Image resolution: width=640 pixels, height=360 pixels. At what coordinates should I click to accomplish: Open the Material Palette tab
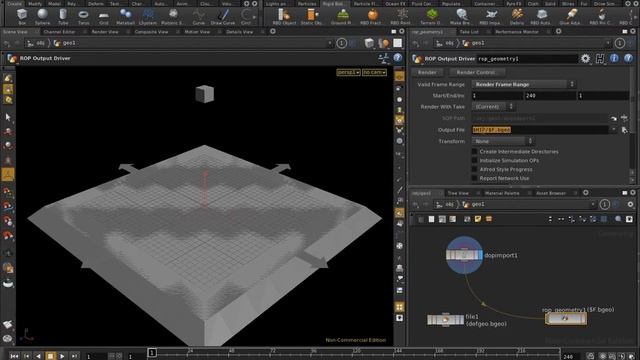(502, 193)
